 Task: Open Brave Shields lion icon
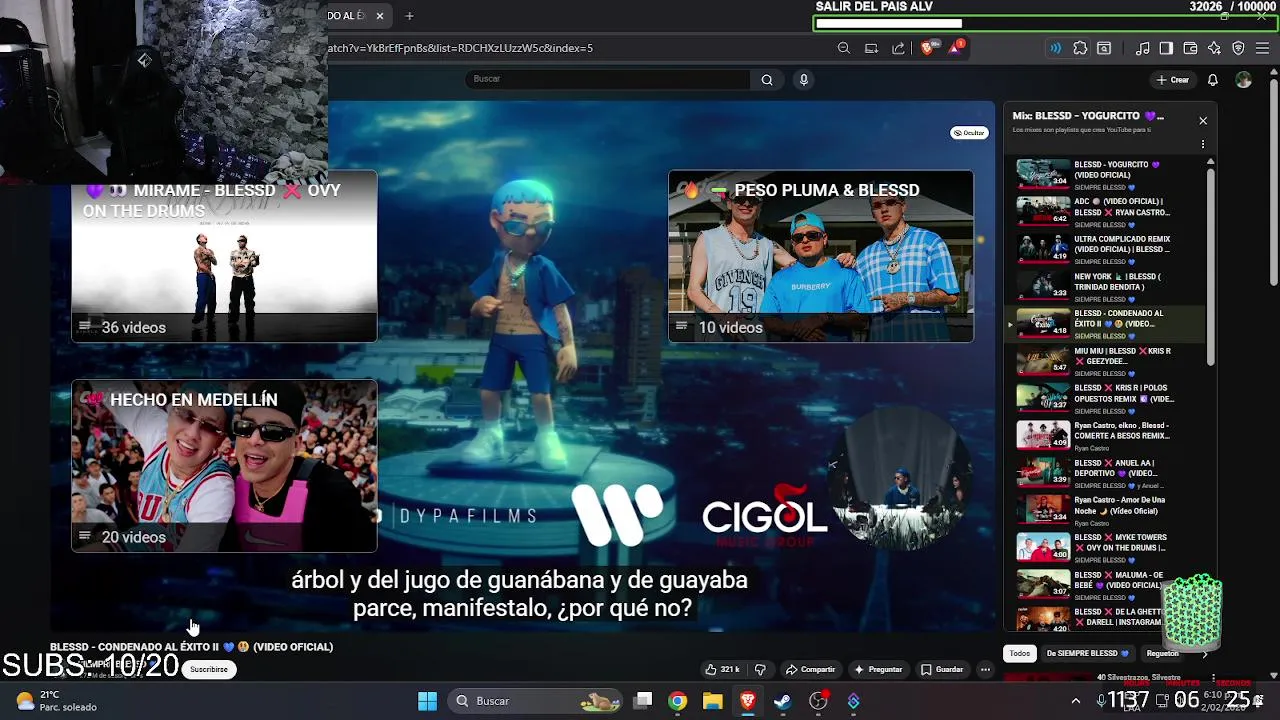(x=928, y=48)
